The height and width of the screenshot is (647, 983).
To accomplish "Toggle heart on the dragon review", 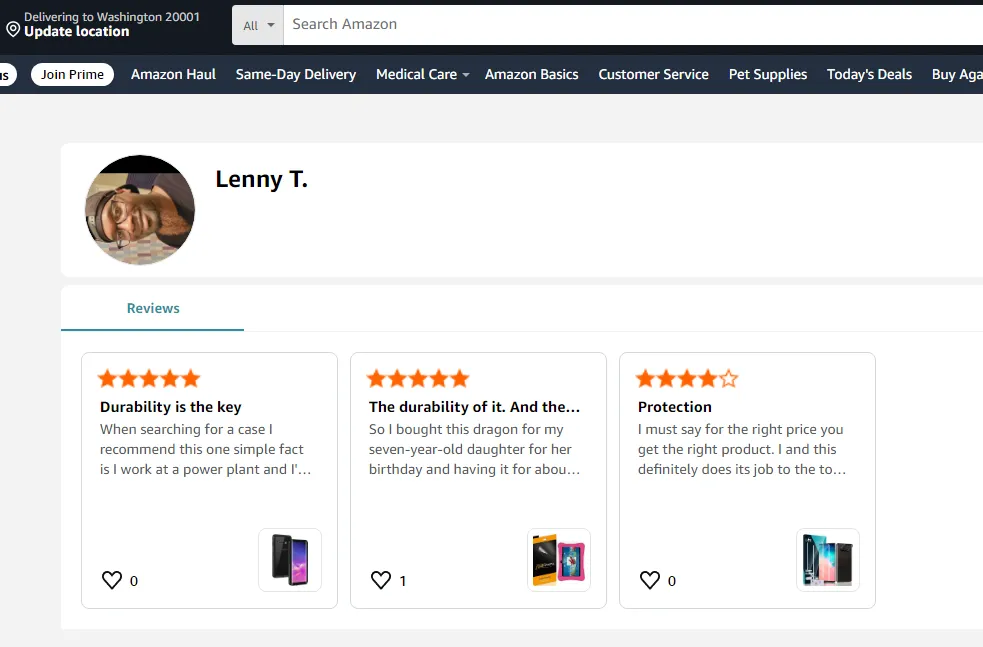I will click(x=381, y=580).
